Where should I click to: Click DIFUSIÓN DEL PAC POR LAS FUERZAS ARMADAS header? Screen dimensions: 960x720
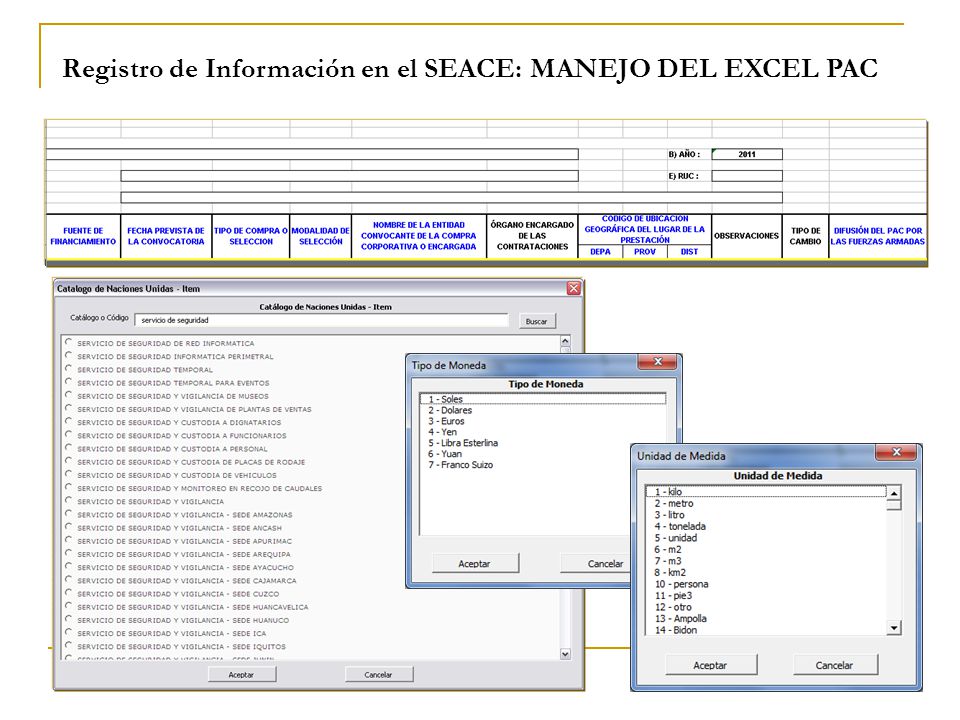(x=877, y=236)
